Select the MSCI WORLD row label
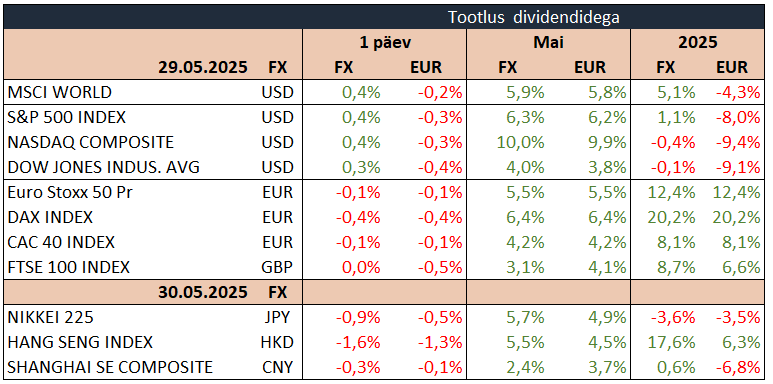The height and width of the screenshot is (384, 773). pyautogui.click(x=60, y=92)
